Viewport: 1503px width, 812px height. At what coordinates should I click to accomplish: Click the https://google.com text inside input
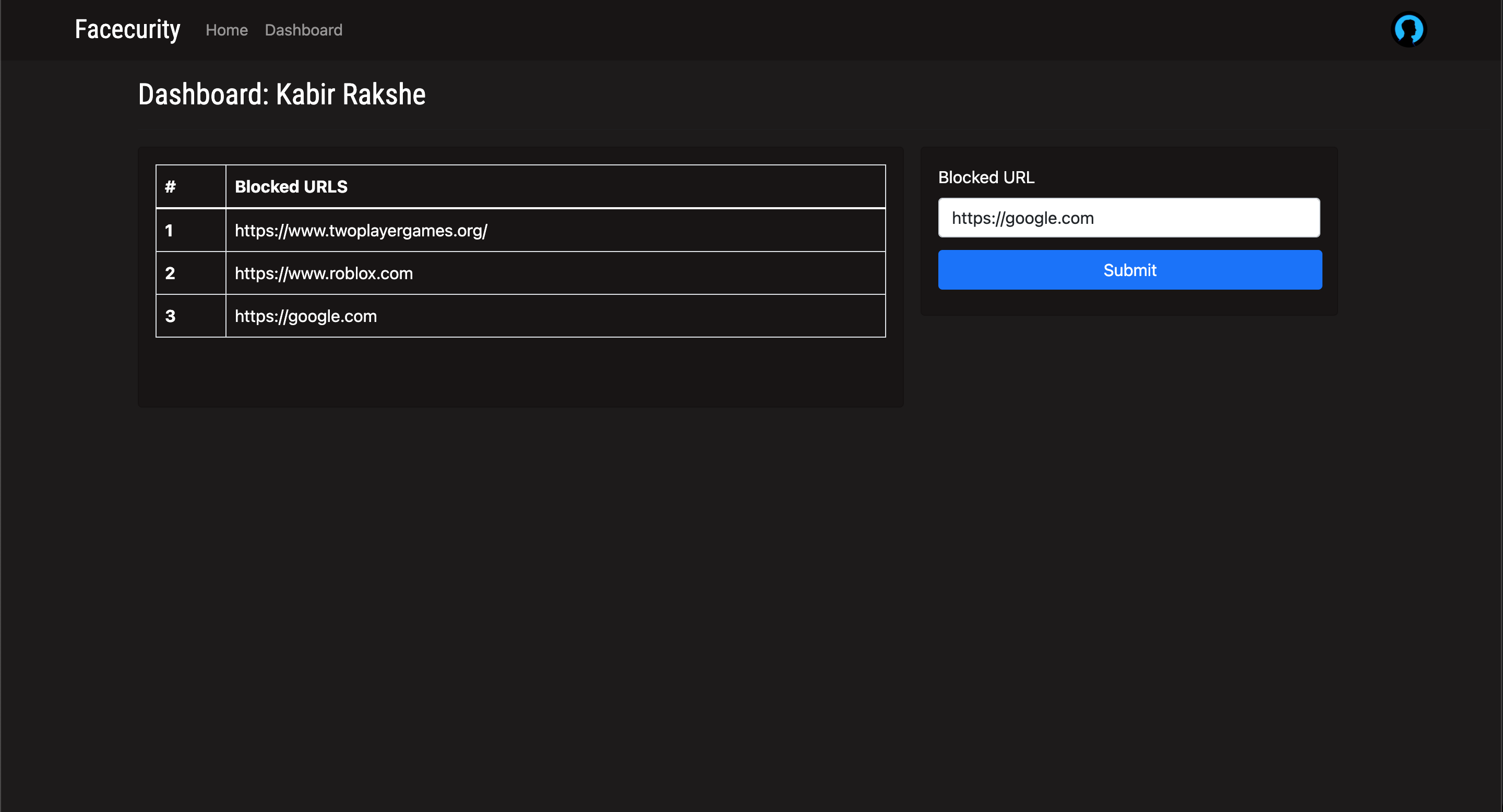point(1022,218)
